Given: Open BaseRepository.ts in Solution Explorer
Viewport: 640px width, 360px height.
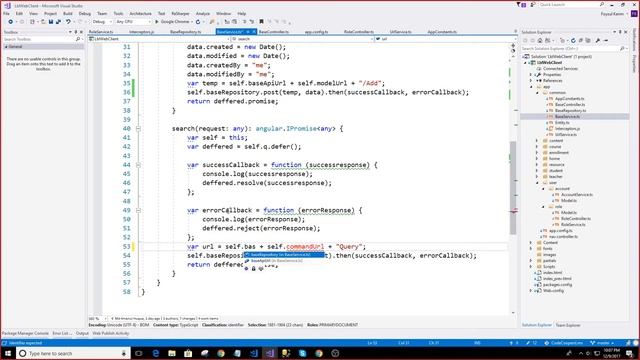Looking at the screenshot, I should point(570,111).
